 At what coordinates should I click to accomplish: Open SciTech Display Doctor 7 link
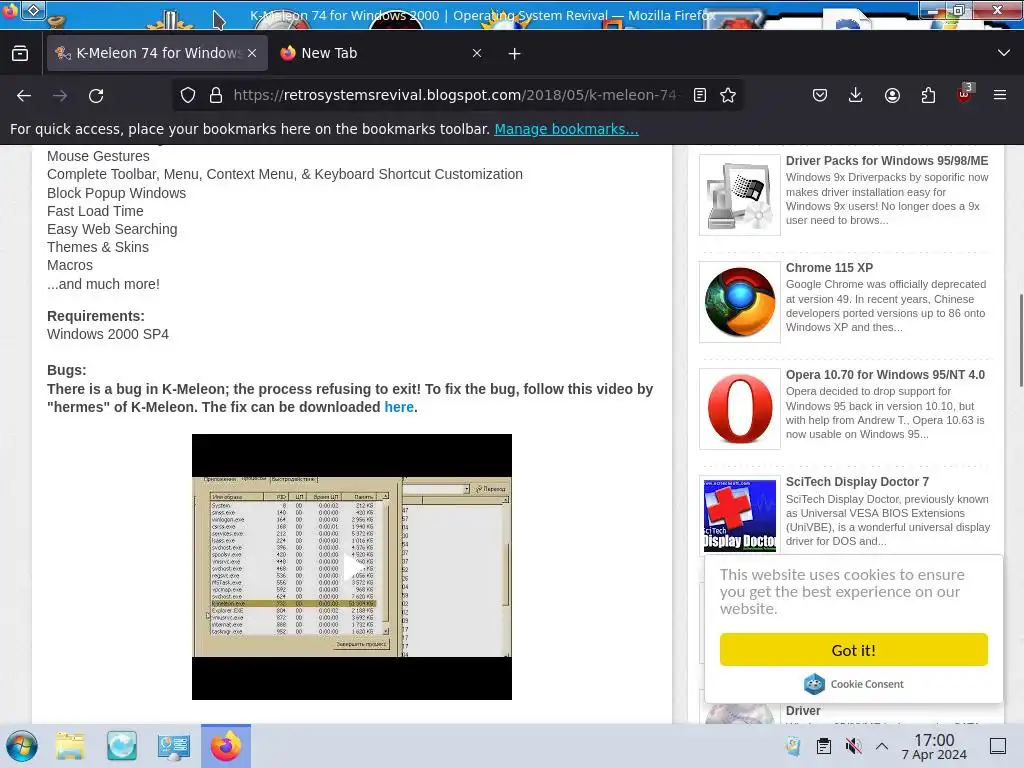[857, 482]
